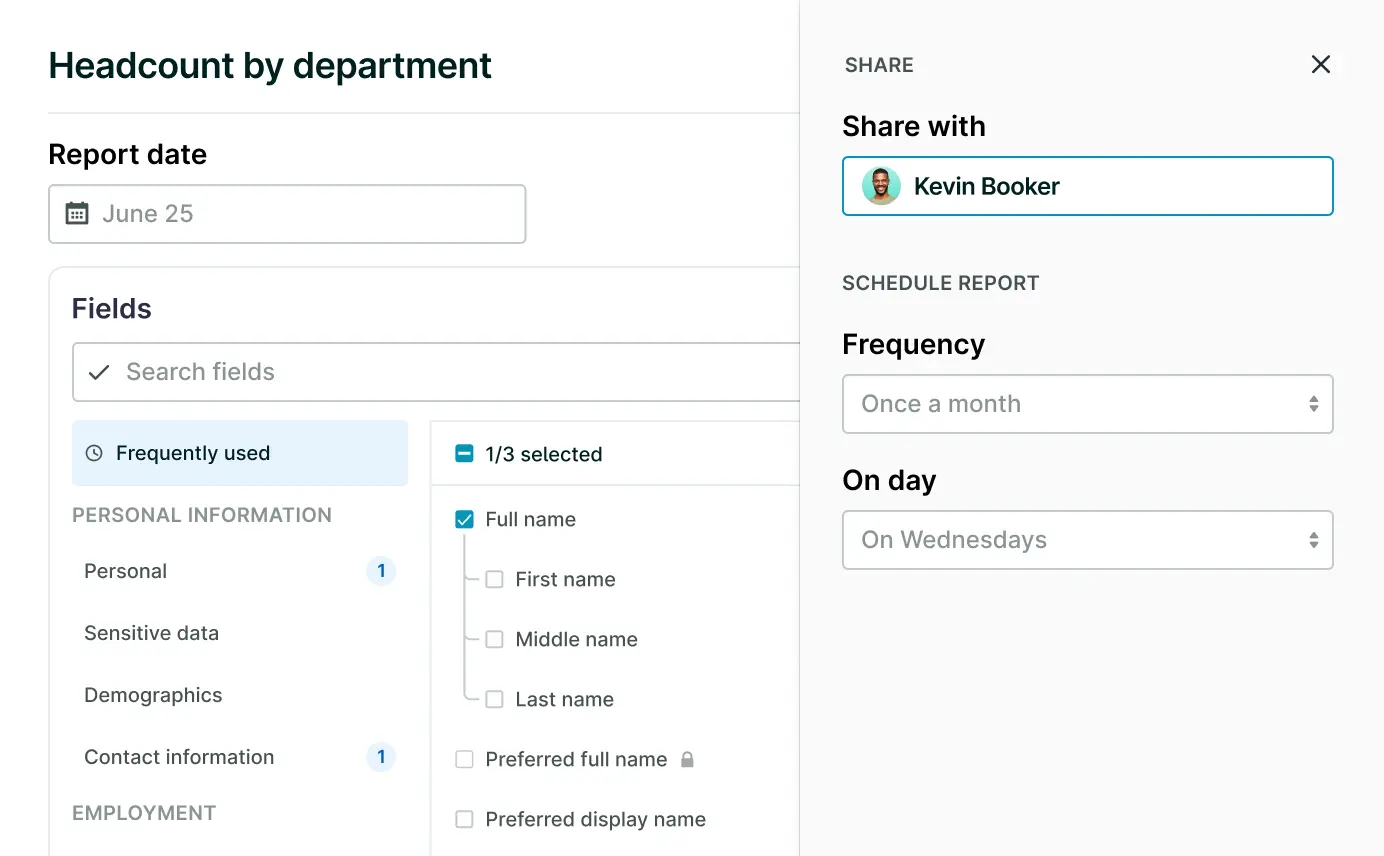
Task: Open the Frequency dropdown
Action: (x=1087, y=404)
